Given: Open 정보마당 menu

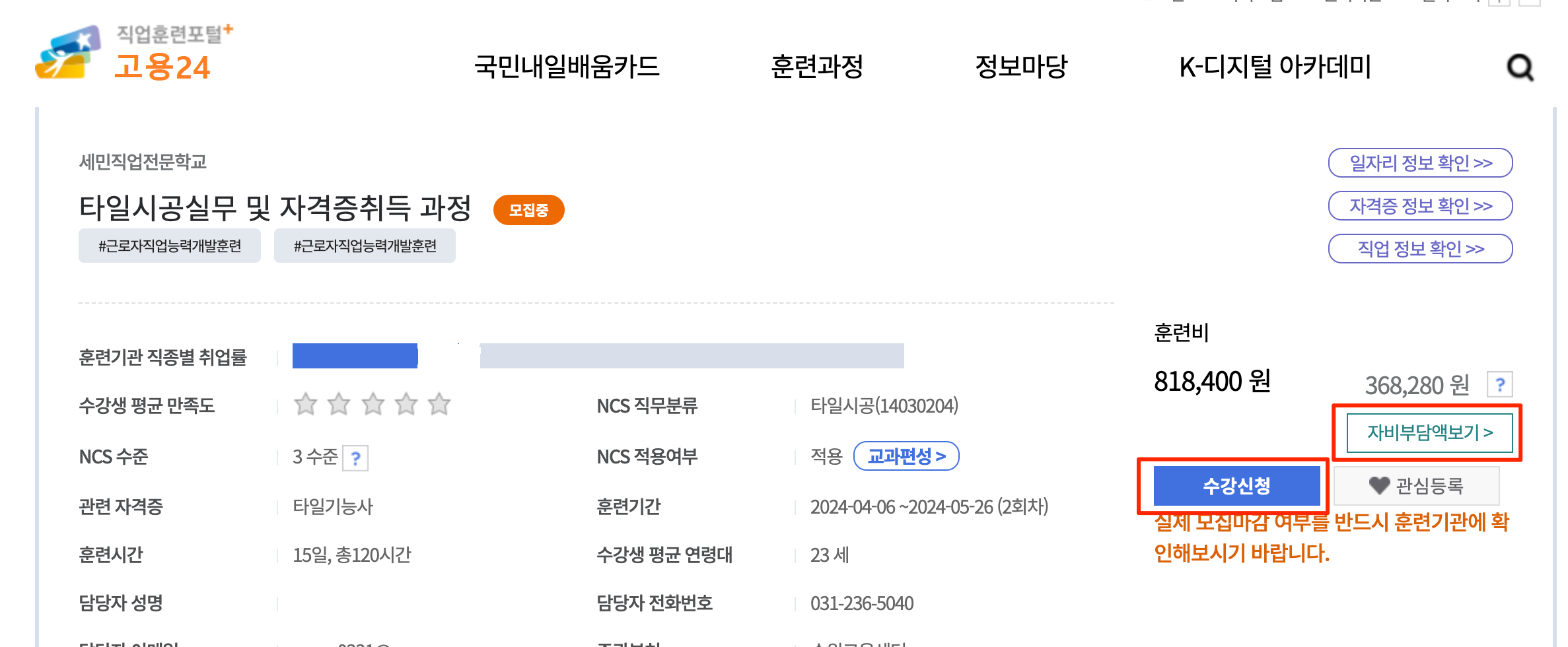Looking at the screenshot, I should click(1021, 67).
